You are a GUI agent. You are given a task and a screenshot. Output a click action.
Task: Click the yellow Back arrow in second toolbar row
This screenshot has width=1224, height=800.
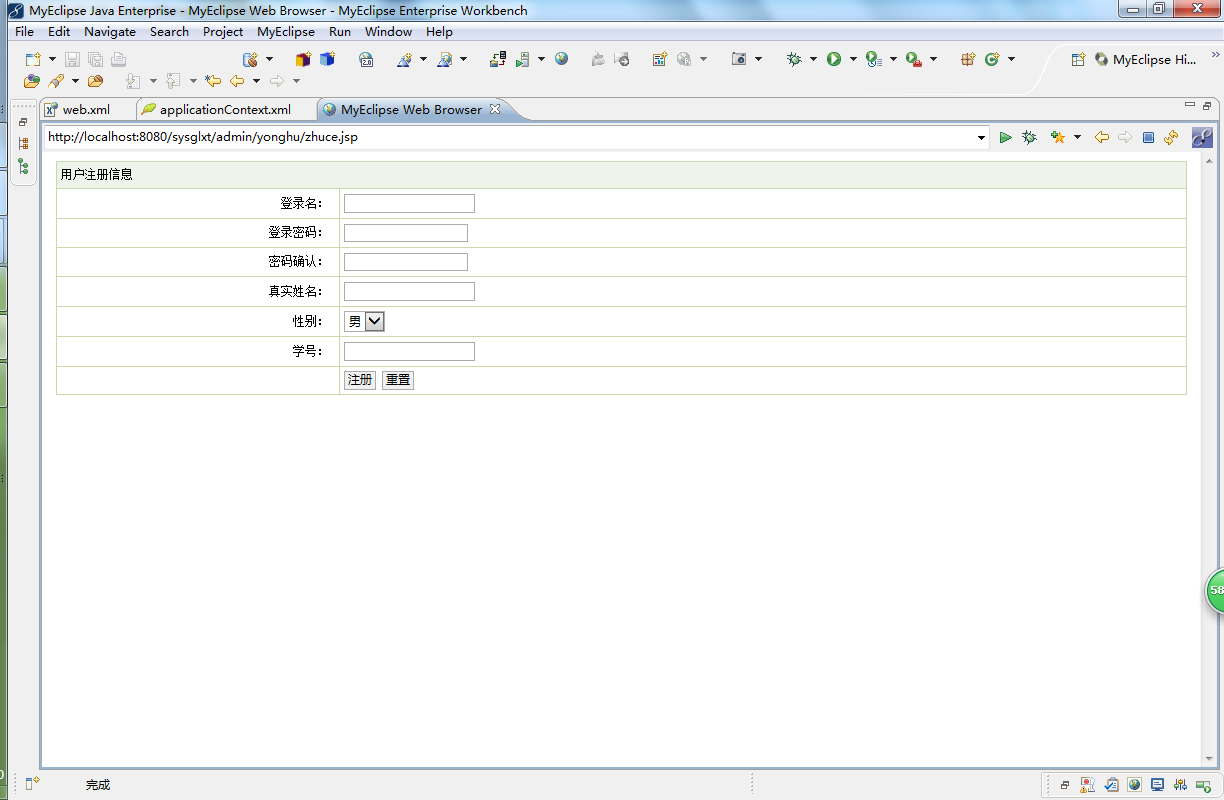(237, 81)
